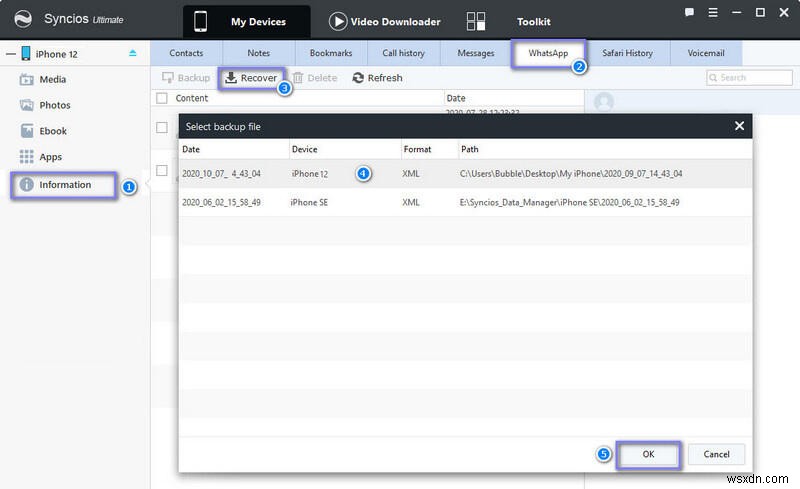
Task: Open Apps in the sidebar
Action: click(41, 157)
